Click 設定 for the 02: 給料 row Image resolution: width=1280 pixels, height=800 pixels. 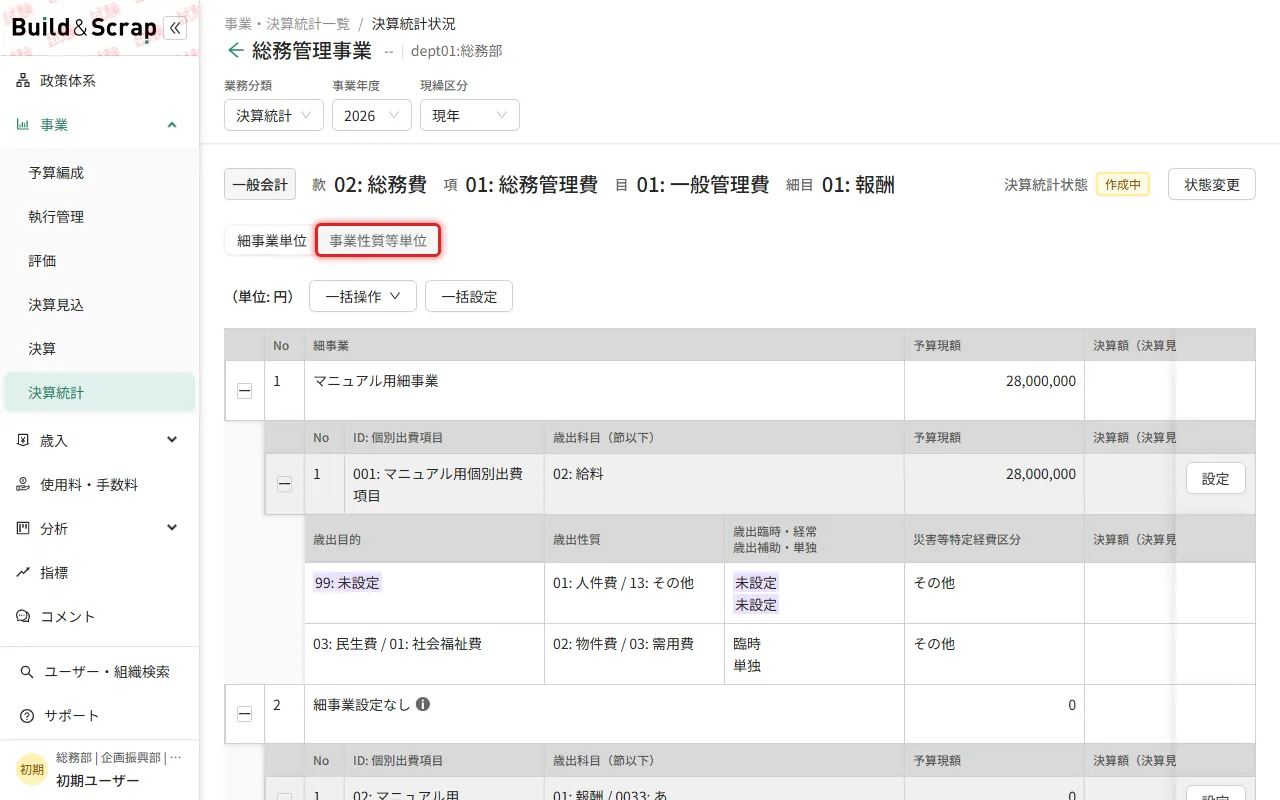click(x=1216, y=478)
